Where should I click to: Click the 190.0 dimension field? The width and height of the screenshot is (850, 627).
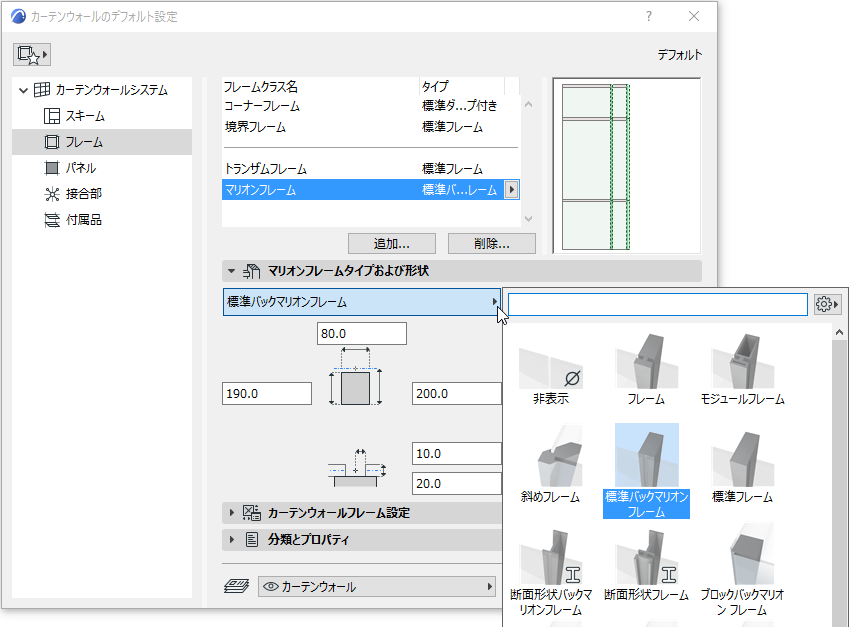267,393
